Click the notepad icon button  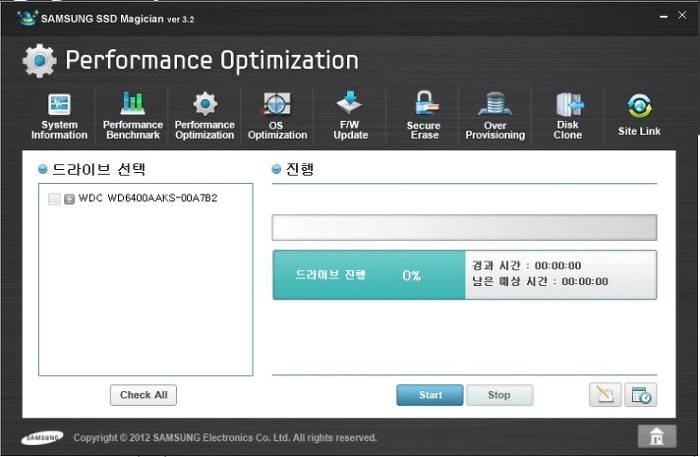pyautogui.click(x=605, y=395)
